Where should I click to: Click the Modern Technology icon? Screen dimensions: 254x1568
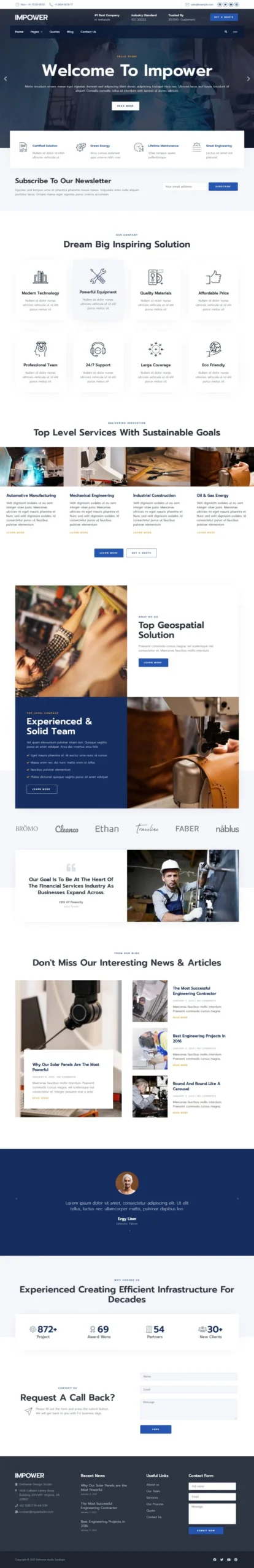[x=40, y=277]
